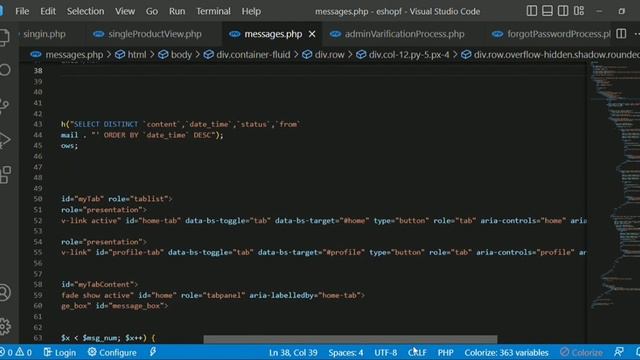Open the Accounts menu icon
The image size is (640, 360).
coord(5,292)
